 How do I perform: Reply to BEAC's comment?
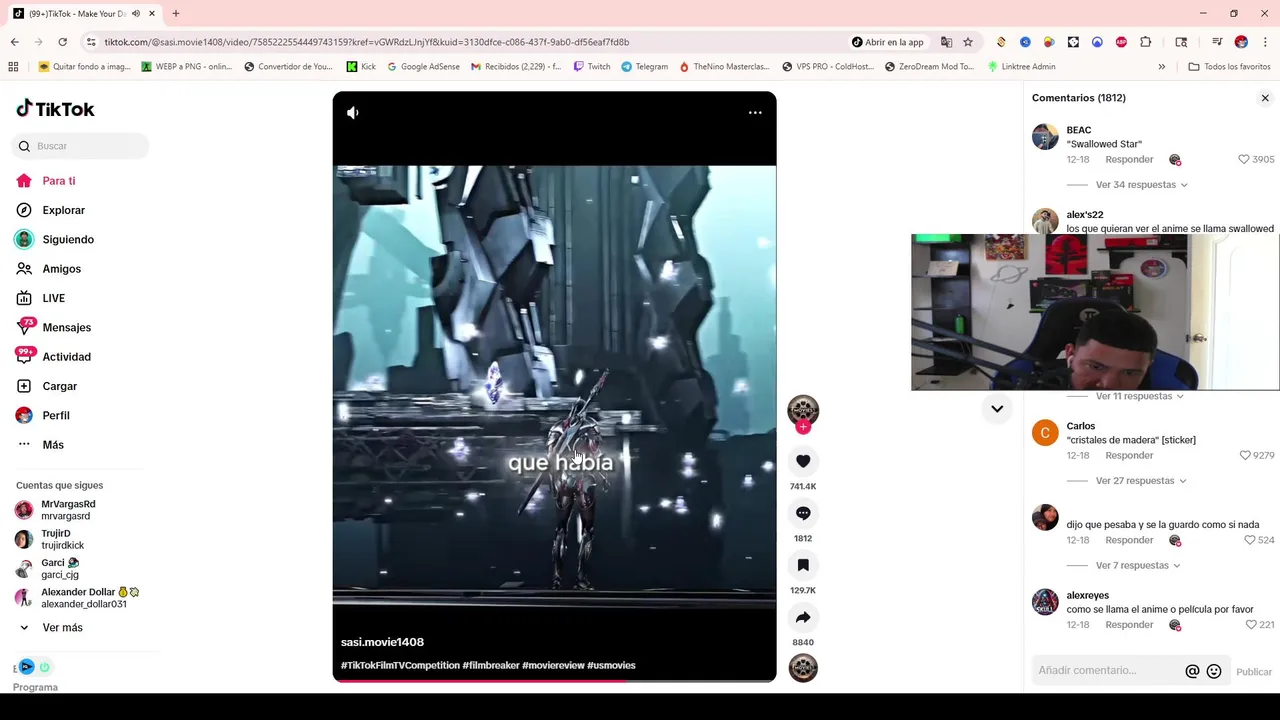[x=1129, y=160]
